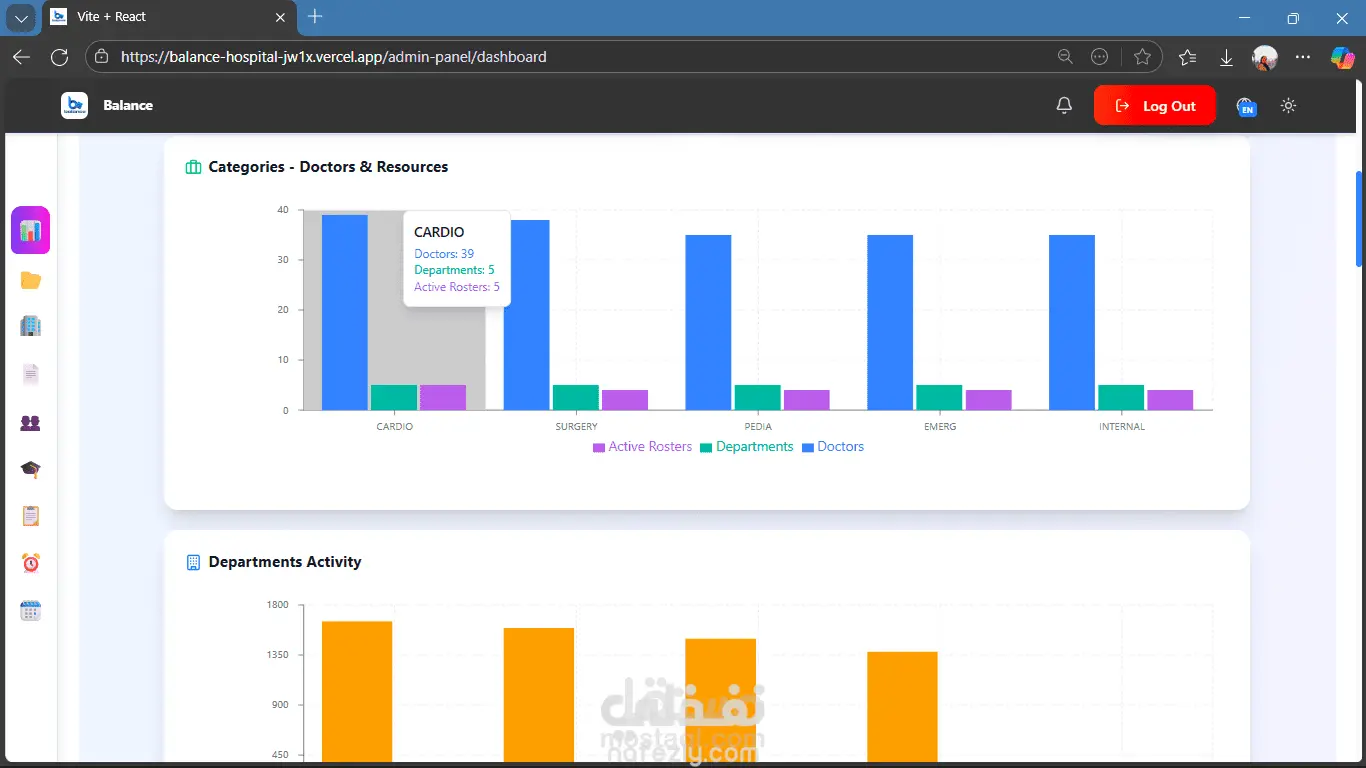1366x768 pixels.
Task: Open the alarm clock sidebar icon
Action: point(30,563)
